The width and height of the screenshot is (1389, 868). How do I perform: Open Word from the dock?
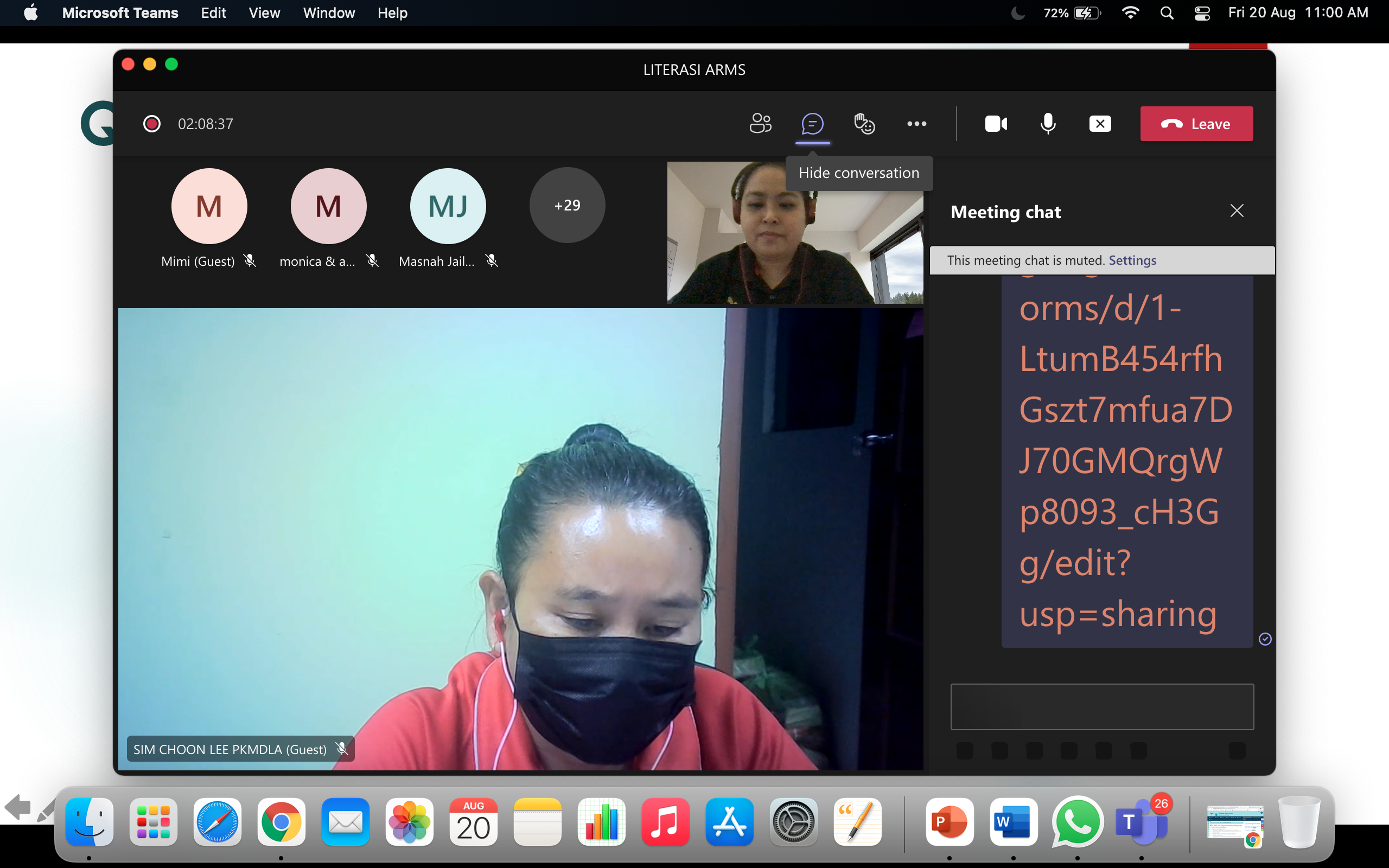(1013, 821)
